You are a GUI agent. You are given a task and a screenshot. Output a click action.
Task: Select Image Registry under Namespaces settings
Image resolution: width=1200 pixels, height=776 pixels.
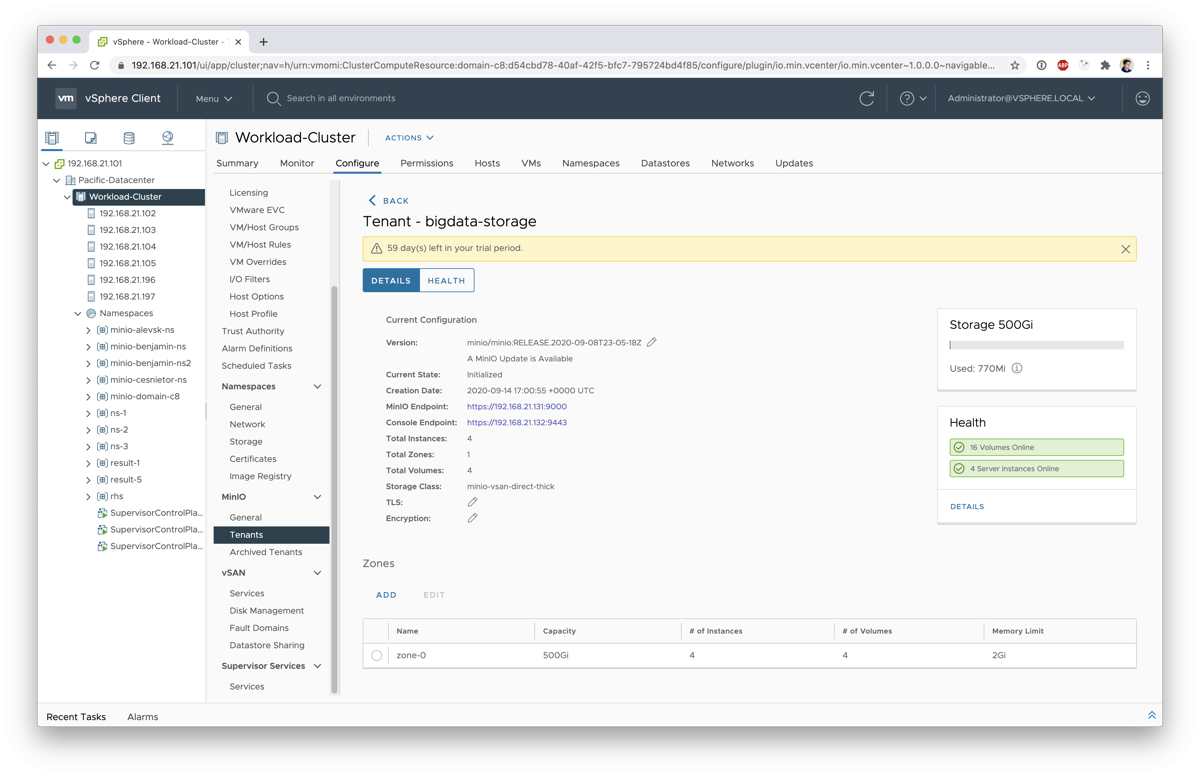click(261, 477)
